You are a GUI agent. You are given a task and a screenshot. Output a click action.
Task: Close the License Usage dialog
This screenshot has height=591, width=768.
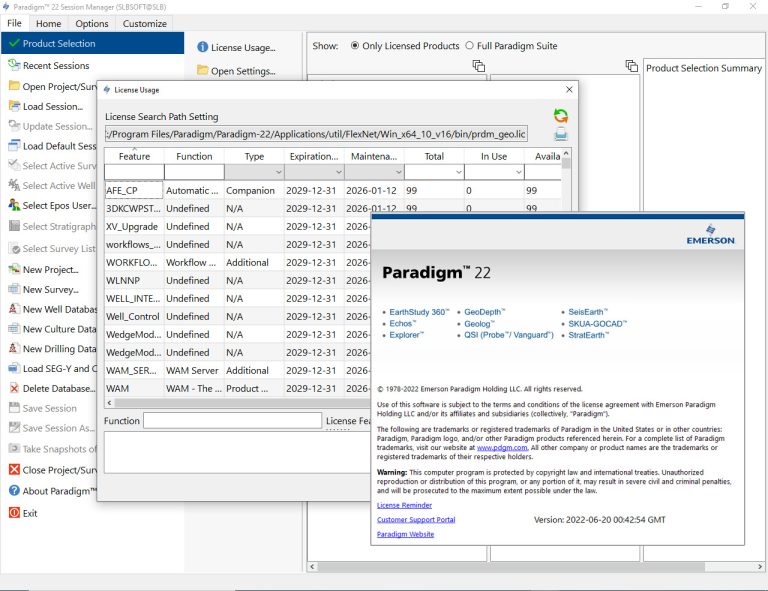click(x=569, y=90)
